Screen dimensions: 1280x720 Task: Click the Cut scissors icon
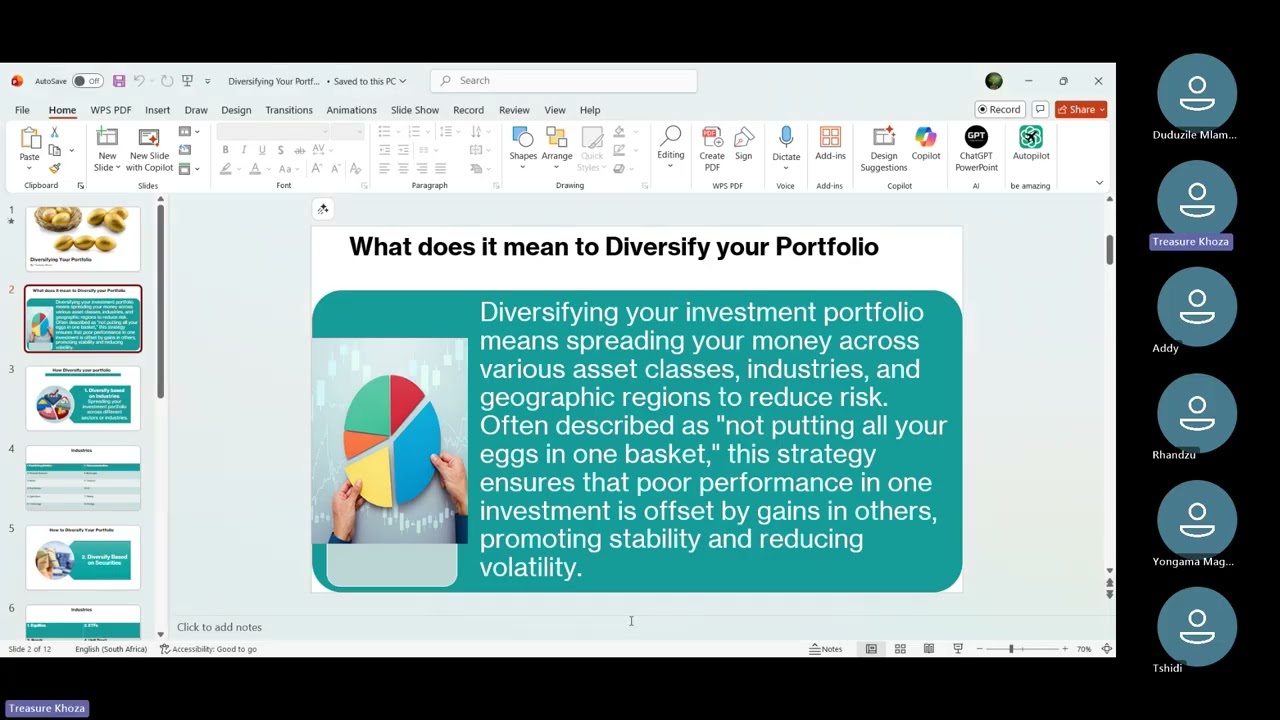click(x=55, y=132)
